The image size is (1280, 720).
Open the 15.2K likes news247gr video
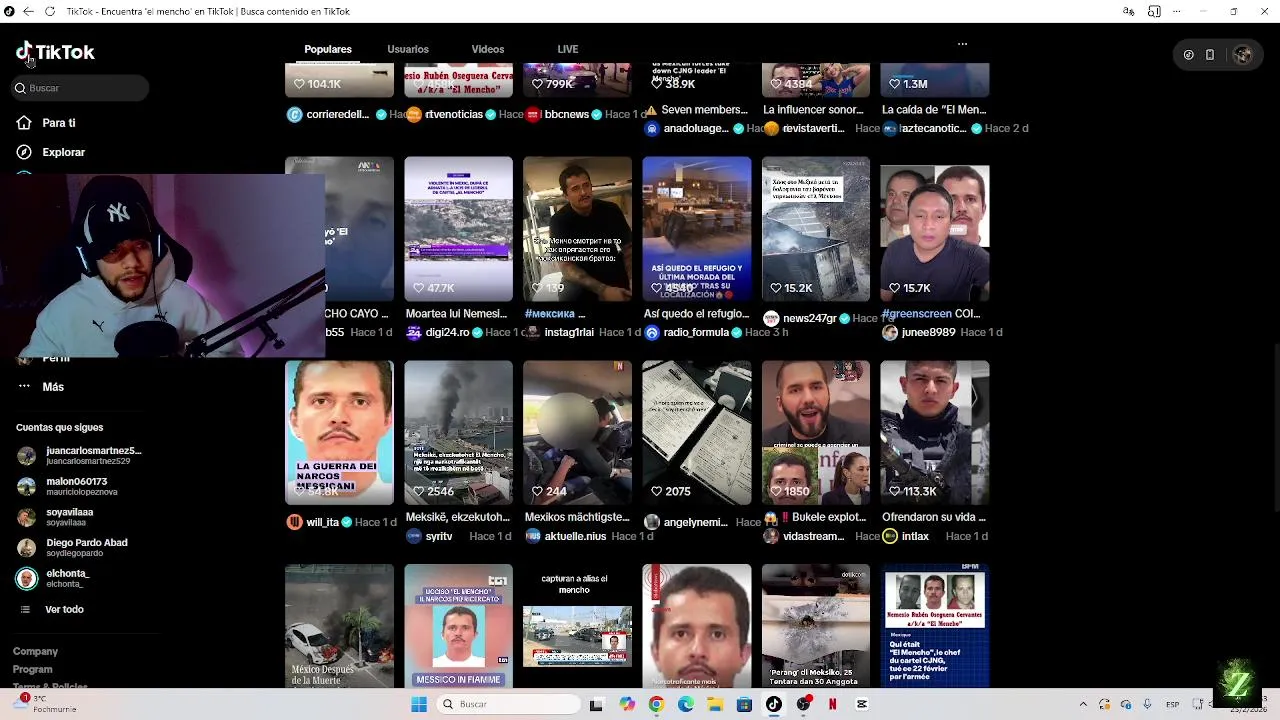815,229
